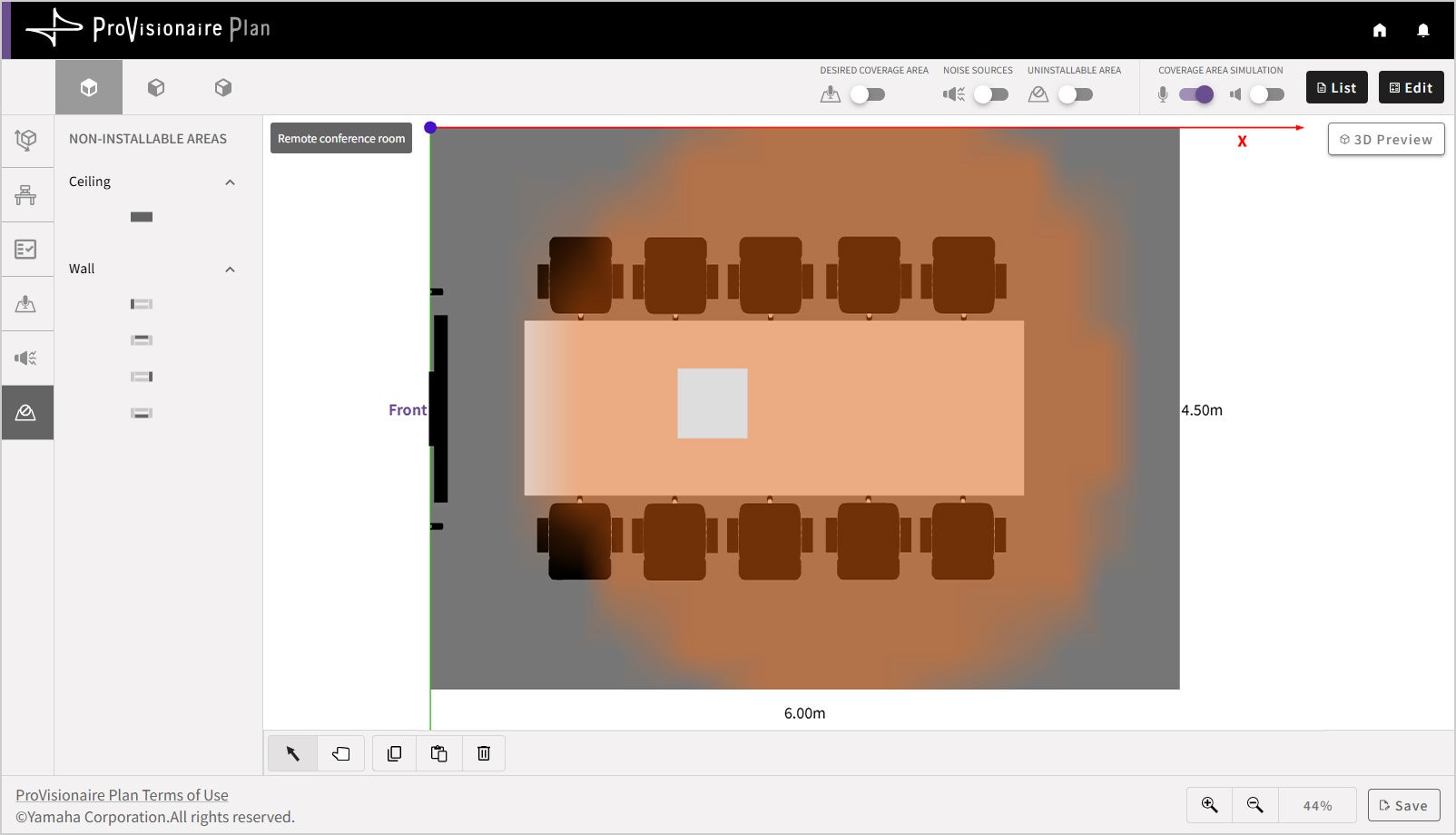The height and width of the screenshot is (835, 1456).
Task: Open the home icon in header
Action: 1380,30
